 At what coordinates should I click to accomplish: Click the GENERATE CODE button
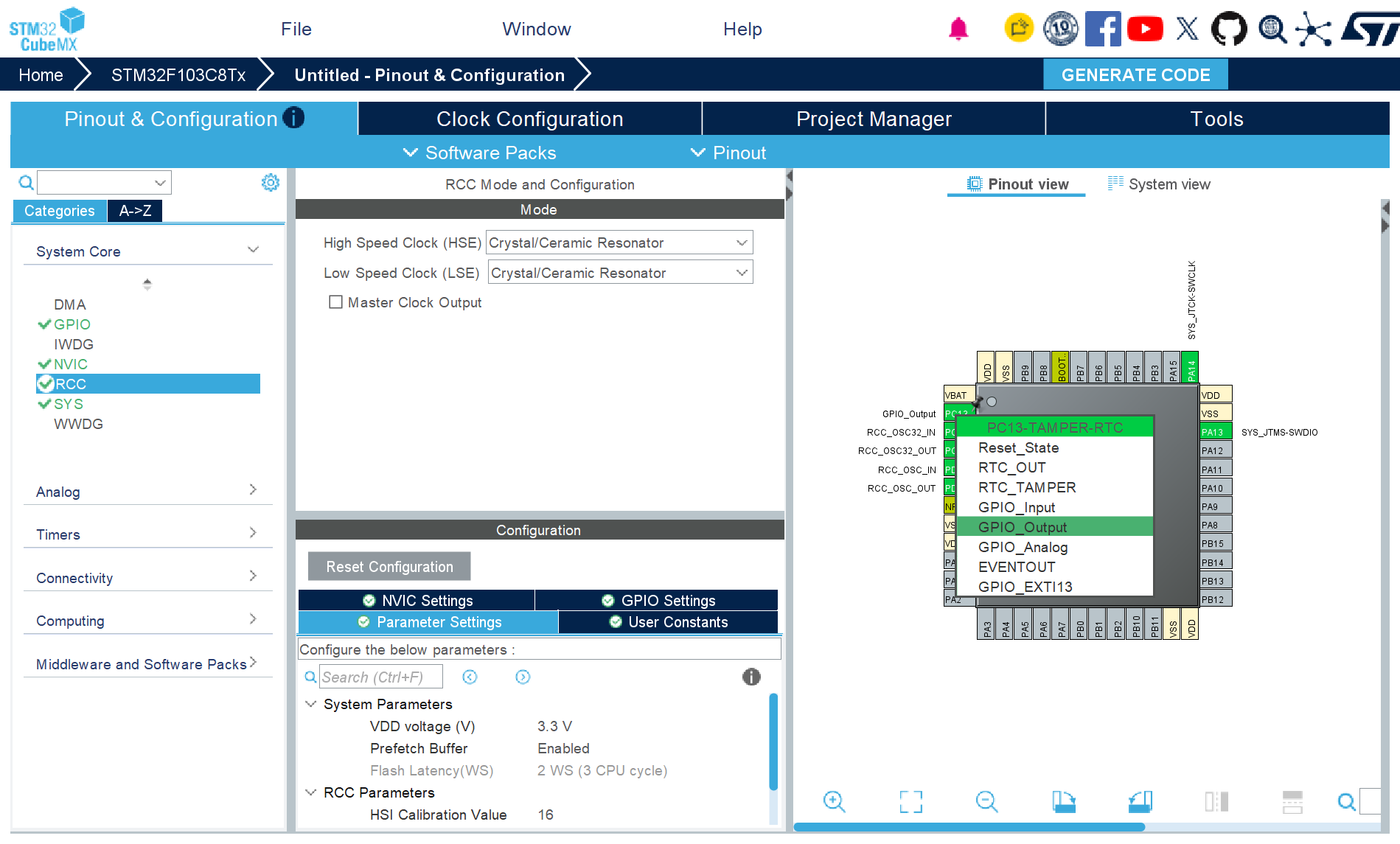pos(1135,74)
